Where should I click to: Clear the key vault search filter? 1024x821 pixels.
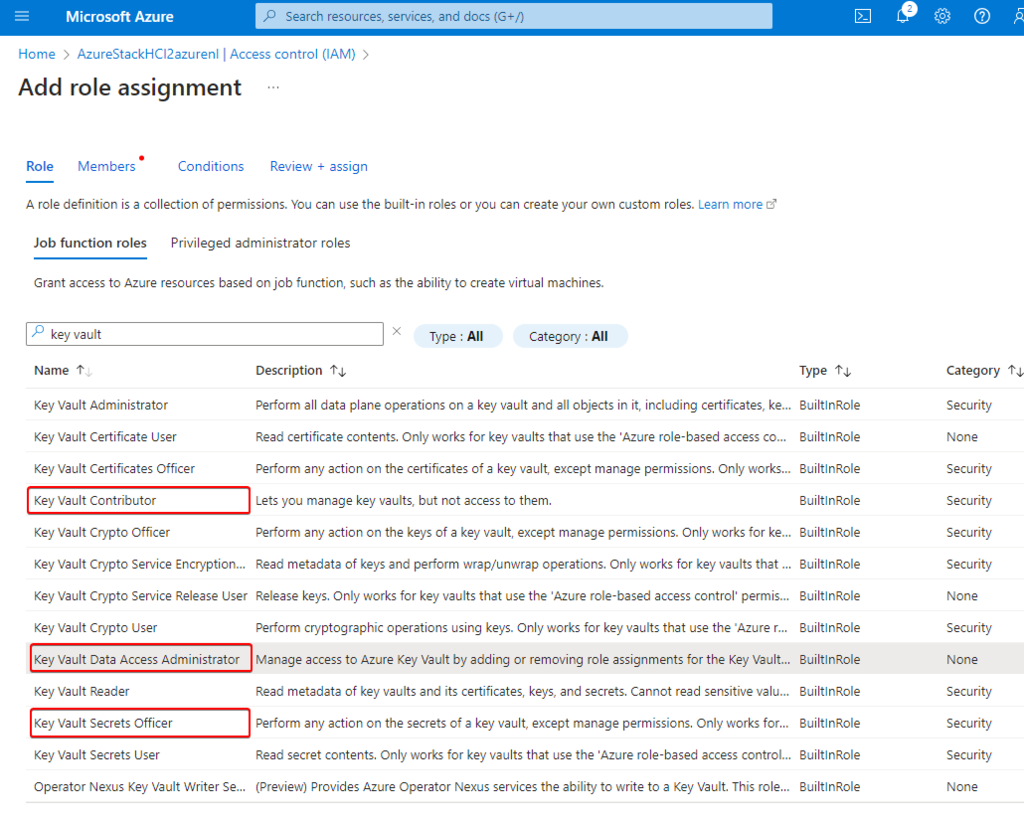point(396,332)
